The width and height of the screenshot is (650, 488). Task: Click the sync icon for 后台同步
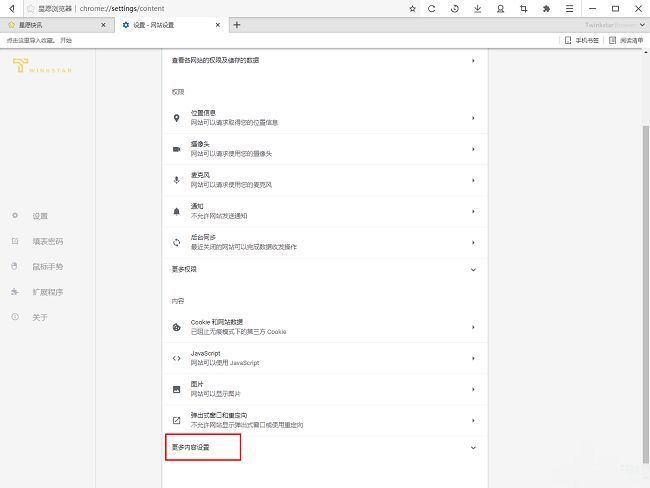[x=177, y=243]
